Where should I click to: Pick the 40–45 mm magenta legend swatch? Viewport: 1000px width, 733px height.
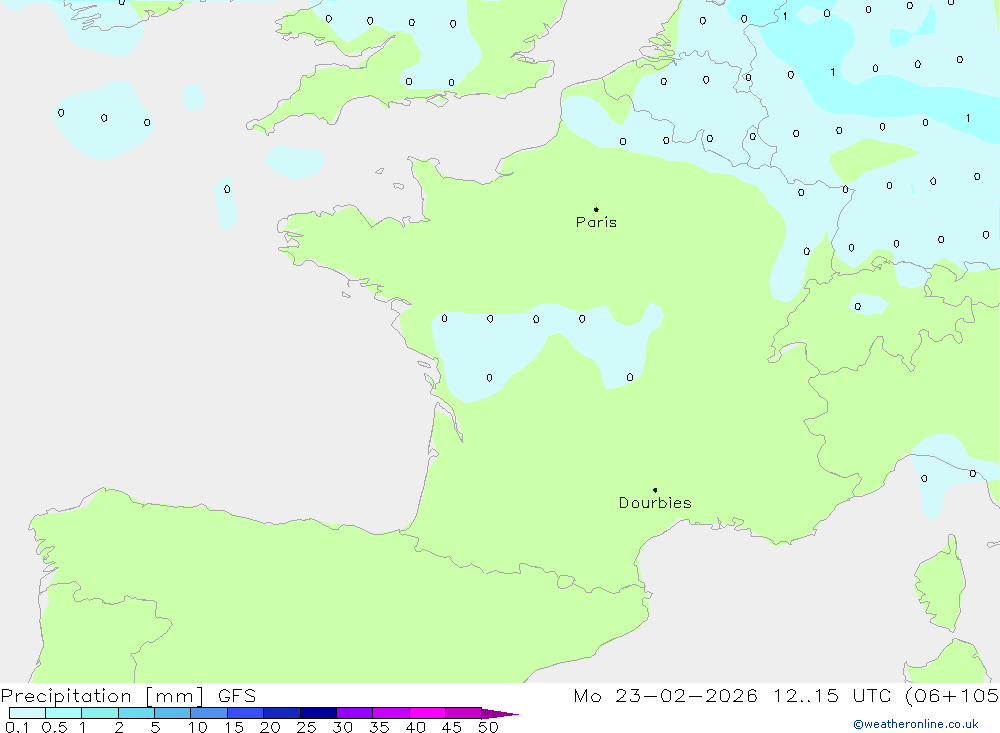pos(427,713)
